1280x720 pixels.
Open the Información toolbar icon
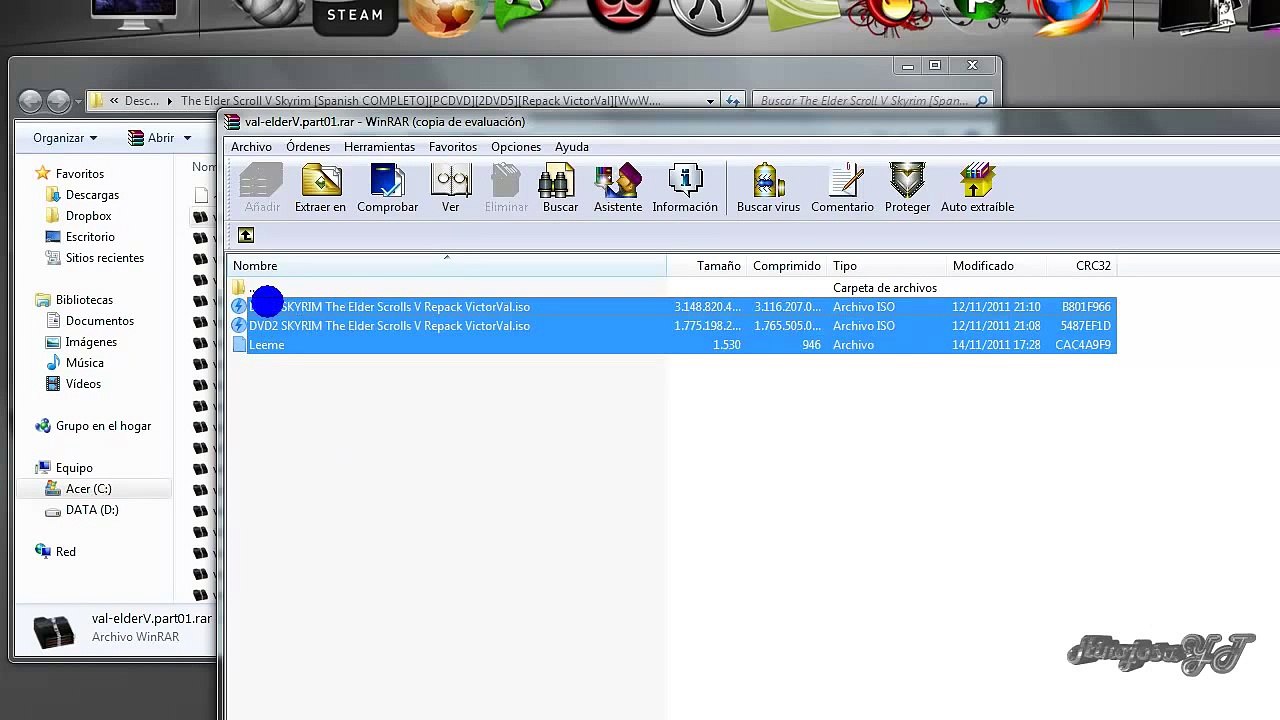685,188
